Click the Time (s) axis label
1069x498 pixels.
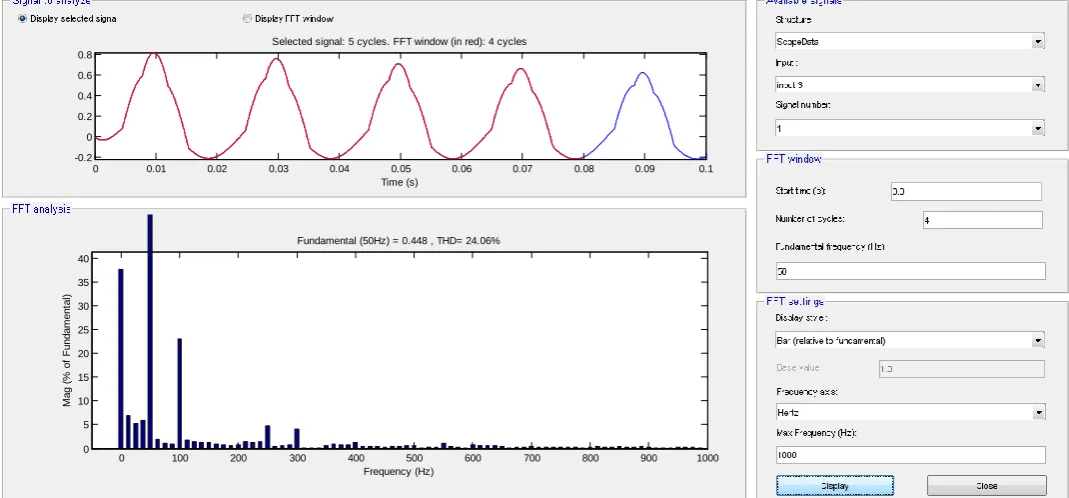[x=400, y=183]
